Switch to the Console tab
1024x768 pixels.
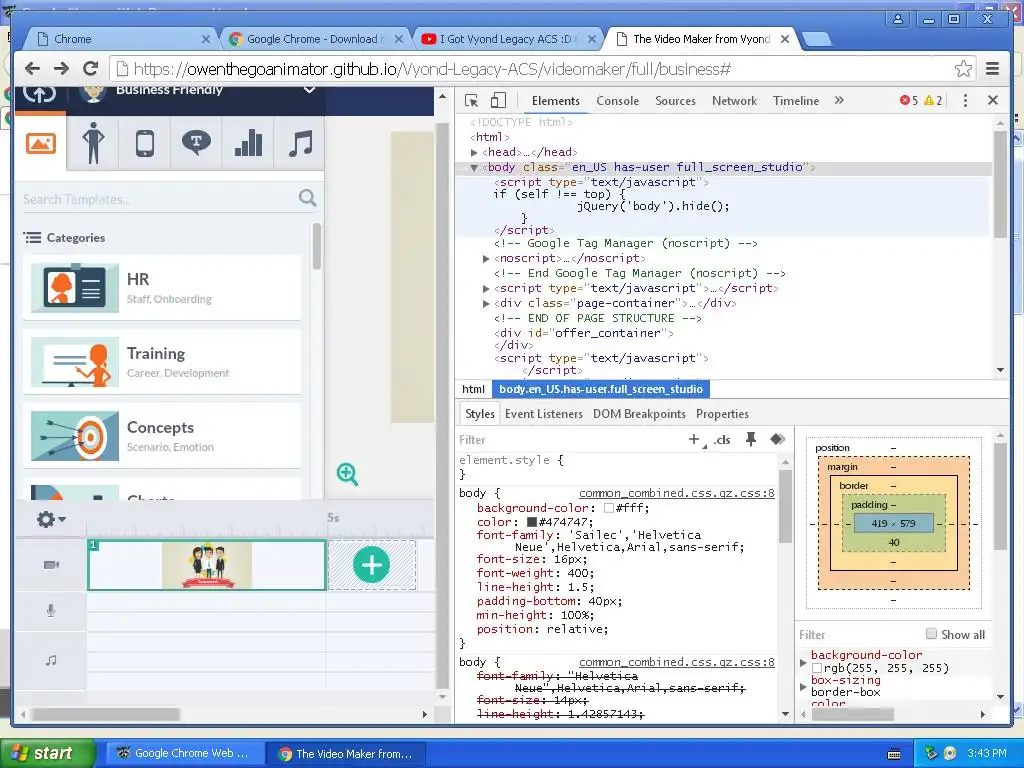click(x=617, y=101)
